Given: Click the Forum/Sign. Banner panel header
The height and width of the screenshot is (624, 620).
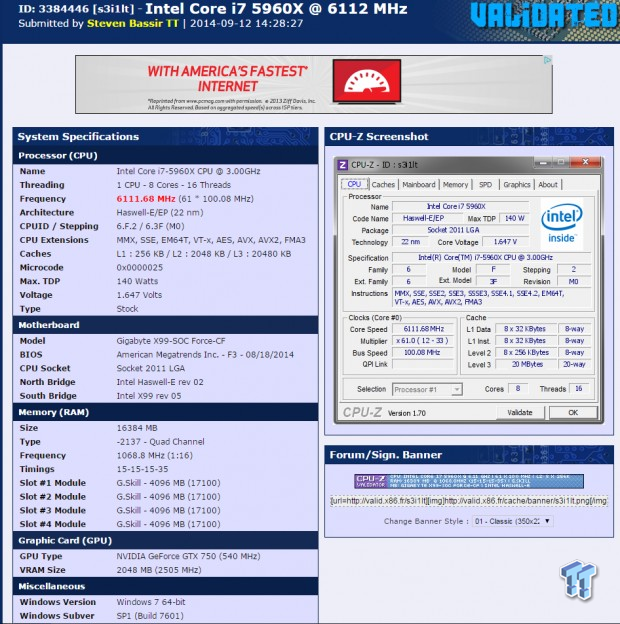Looking at the screenshot, I should coord(469,455).
